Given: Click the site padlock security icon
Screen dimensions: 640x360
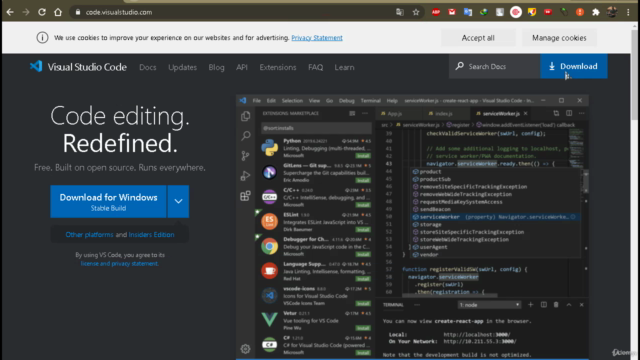Looking at the screenshot, I should (x=78, y=12).
